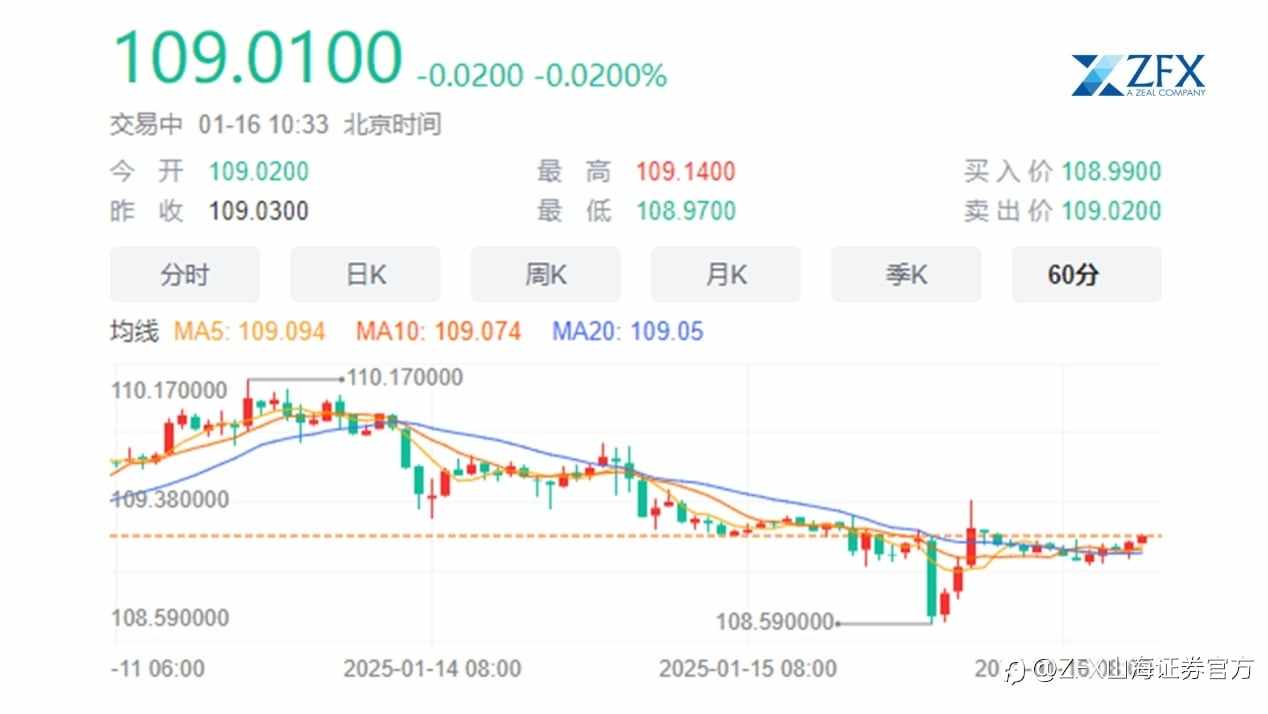Click the ZFX logo

[1138, 75]
